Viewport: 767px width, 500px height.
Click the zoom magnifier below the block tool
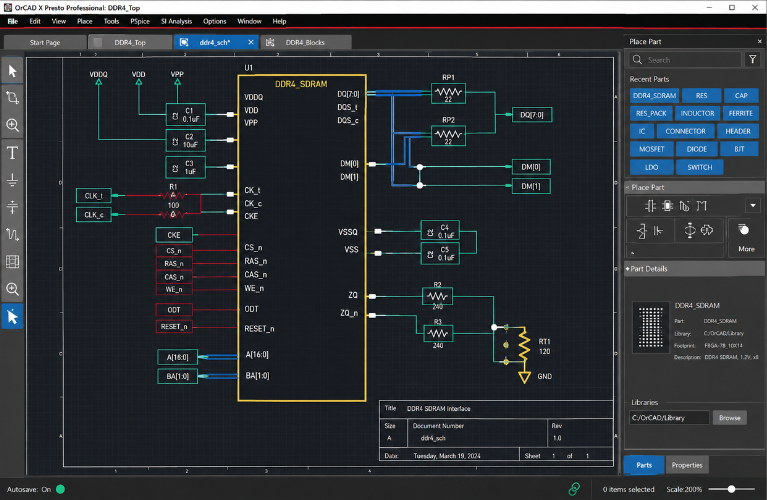tap(12, 289)
